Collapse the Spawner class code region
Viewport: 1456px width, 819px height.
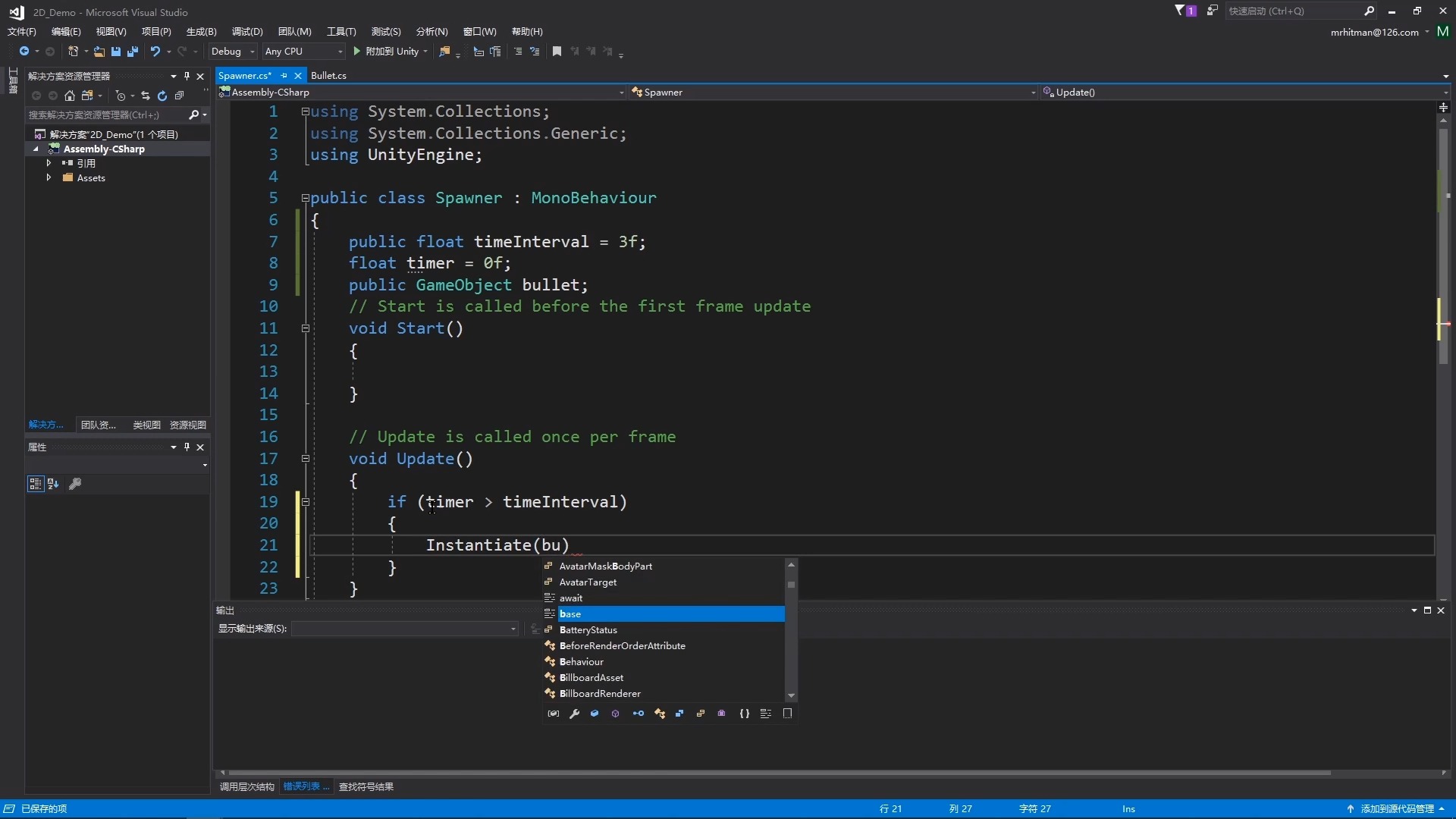[x=306, y=198]
